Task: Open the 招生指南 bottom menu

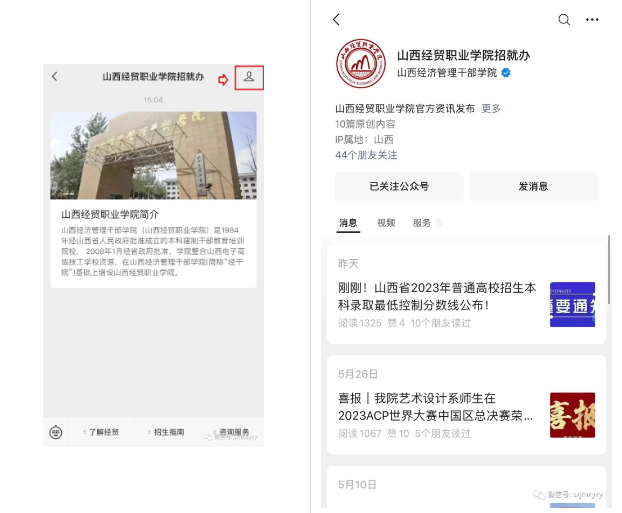Action: click(x=166, y=432)
